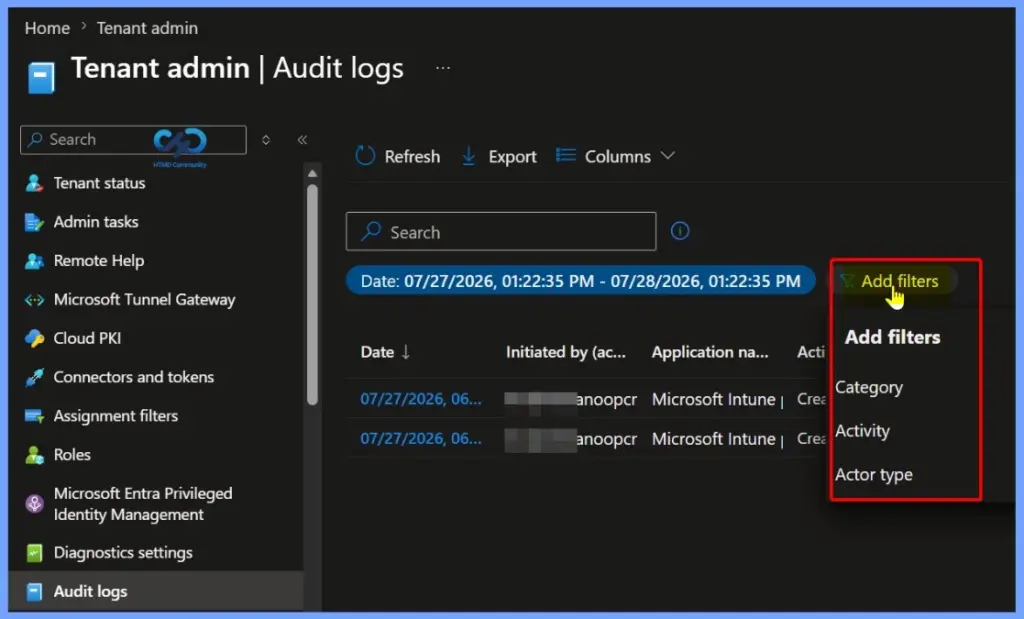Click the sort arrow next to Date column
The height and width of the screenshot is (619, 1024).
click(x=406, y=352)
